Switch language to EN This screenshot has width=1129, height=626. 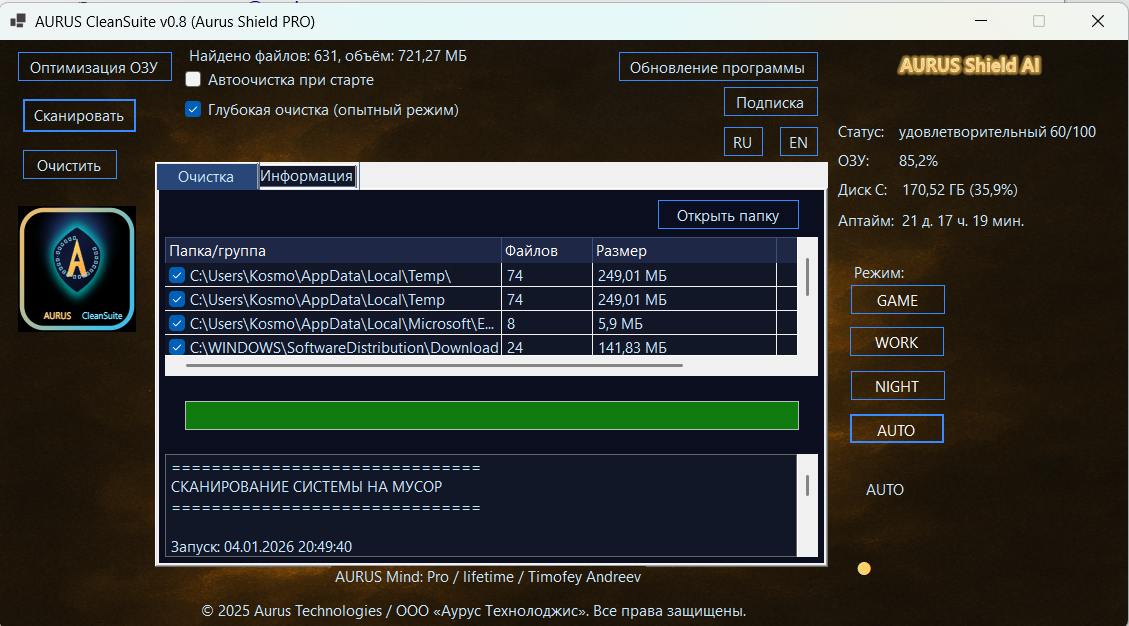[799, 142]
